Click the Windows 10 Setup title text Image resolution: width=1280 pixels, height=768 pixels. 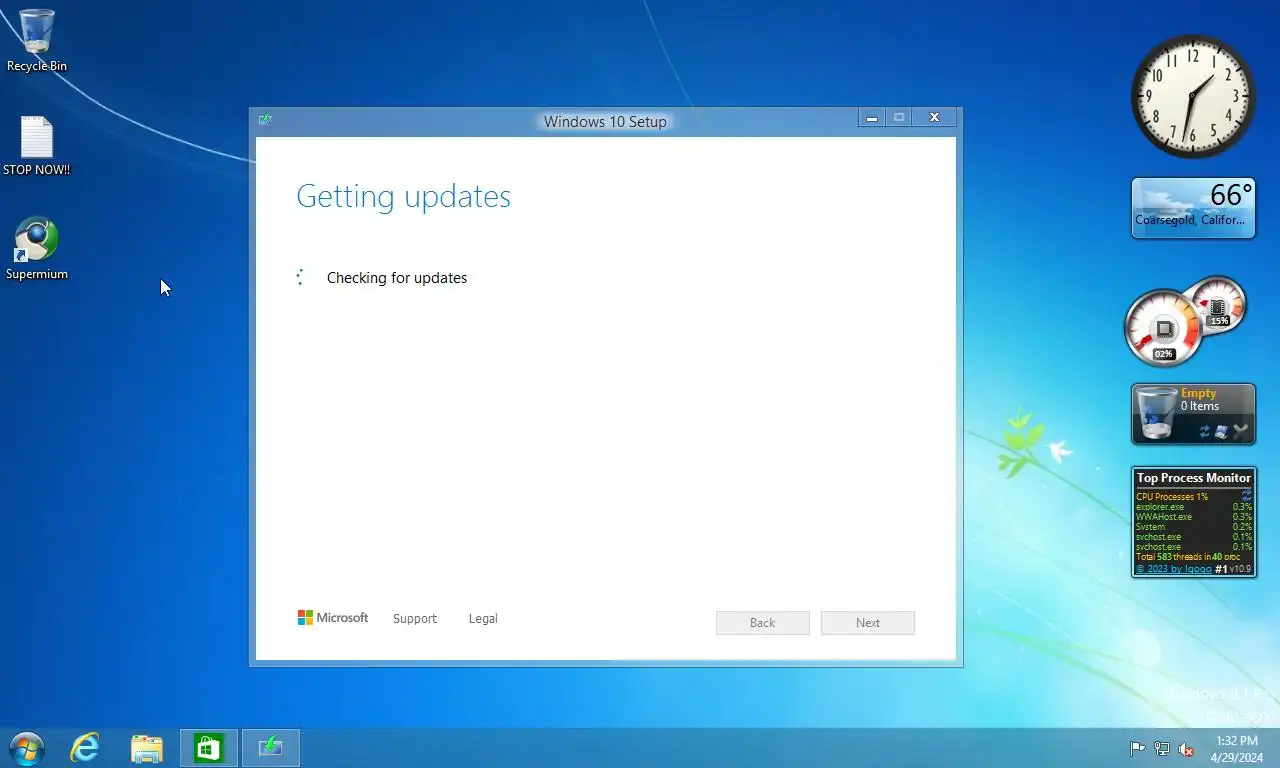pyautogui.click(x=605, y=122)
